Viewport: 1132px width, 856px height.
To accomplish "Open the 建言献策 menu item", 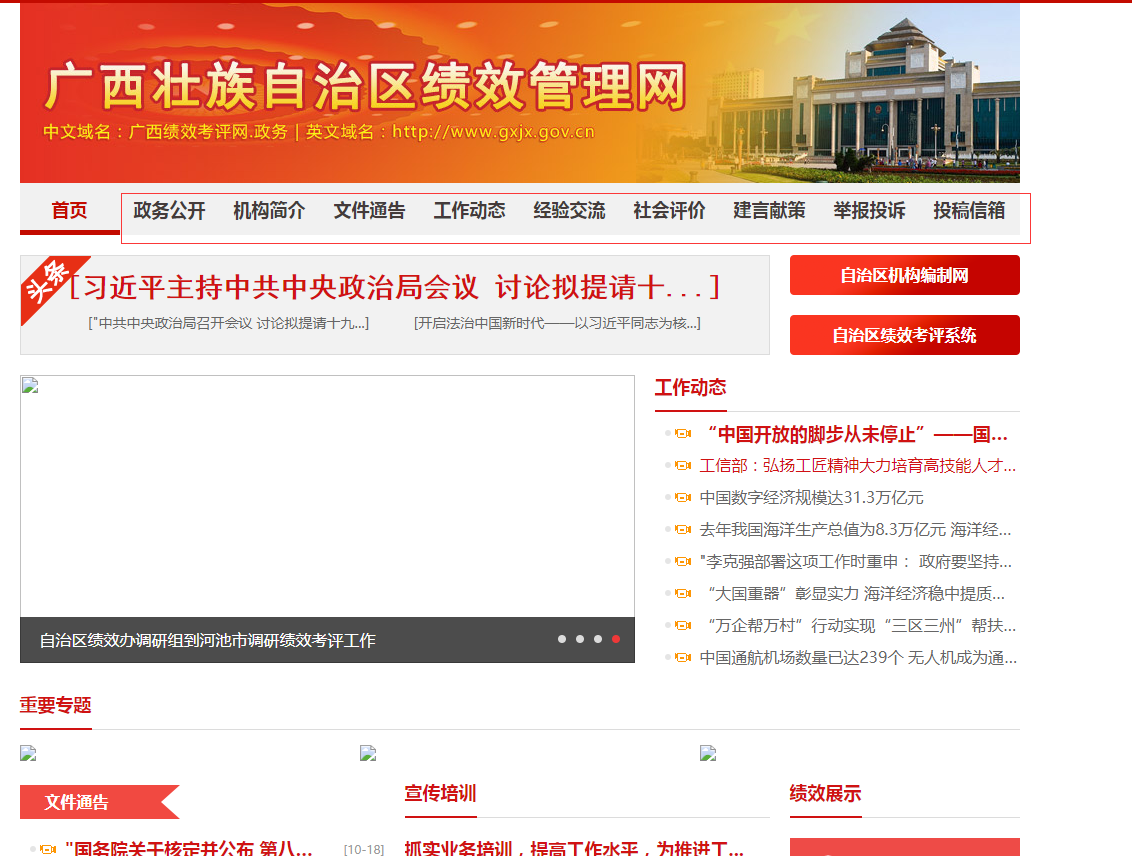I will pyautogui.click(x=770, y=210).
